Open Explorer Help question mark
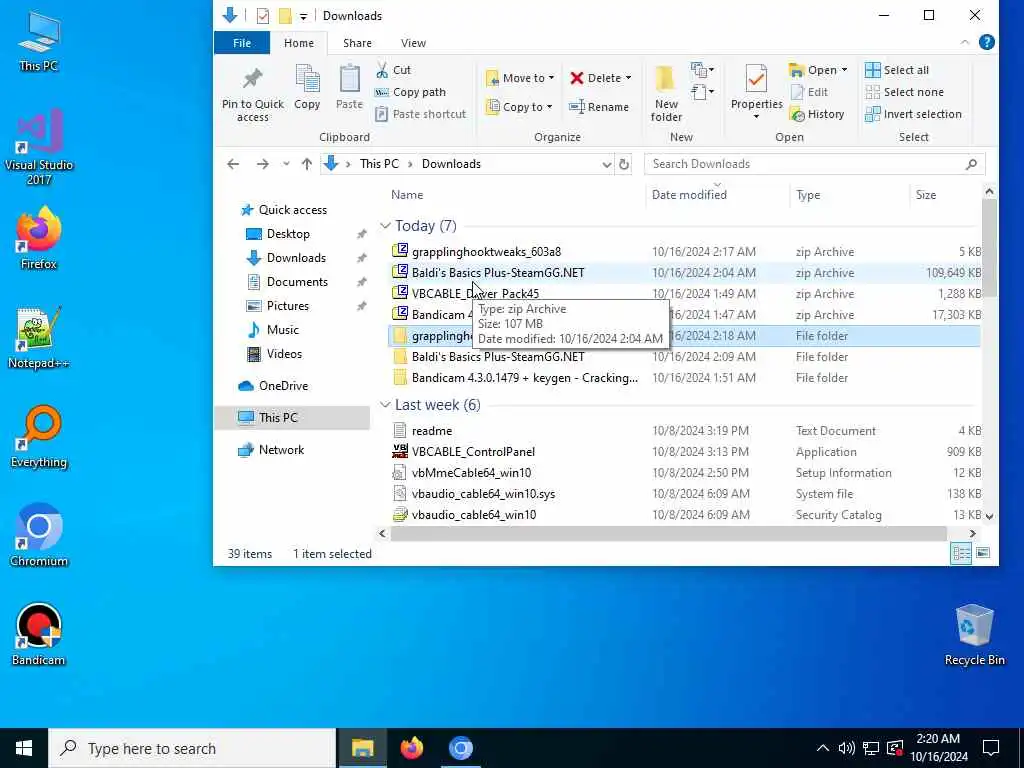 987,42
